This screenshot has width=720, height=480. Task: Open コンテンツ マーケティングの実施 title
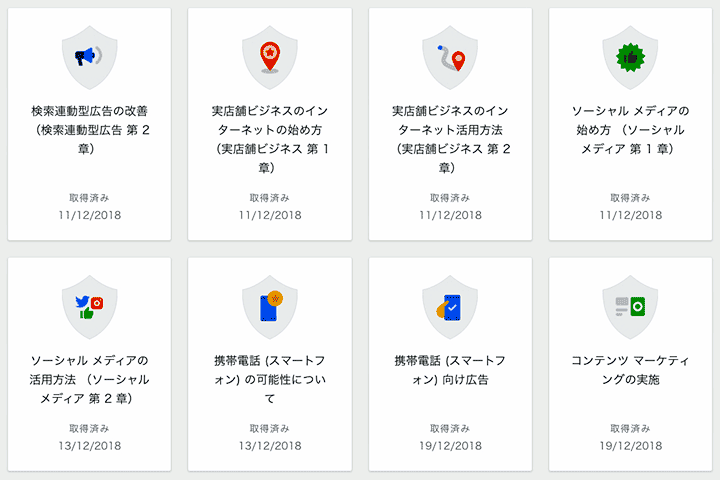pos(630,369)
